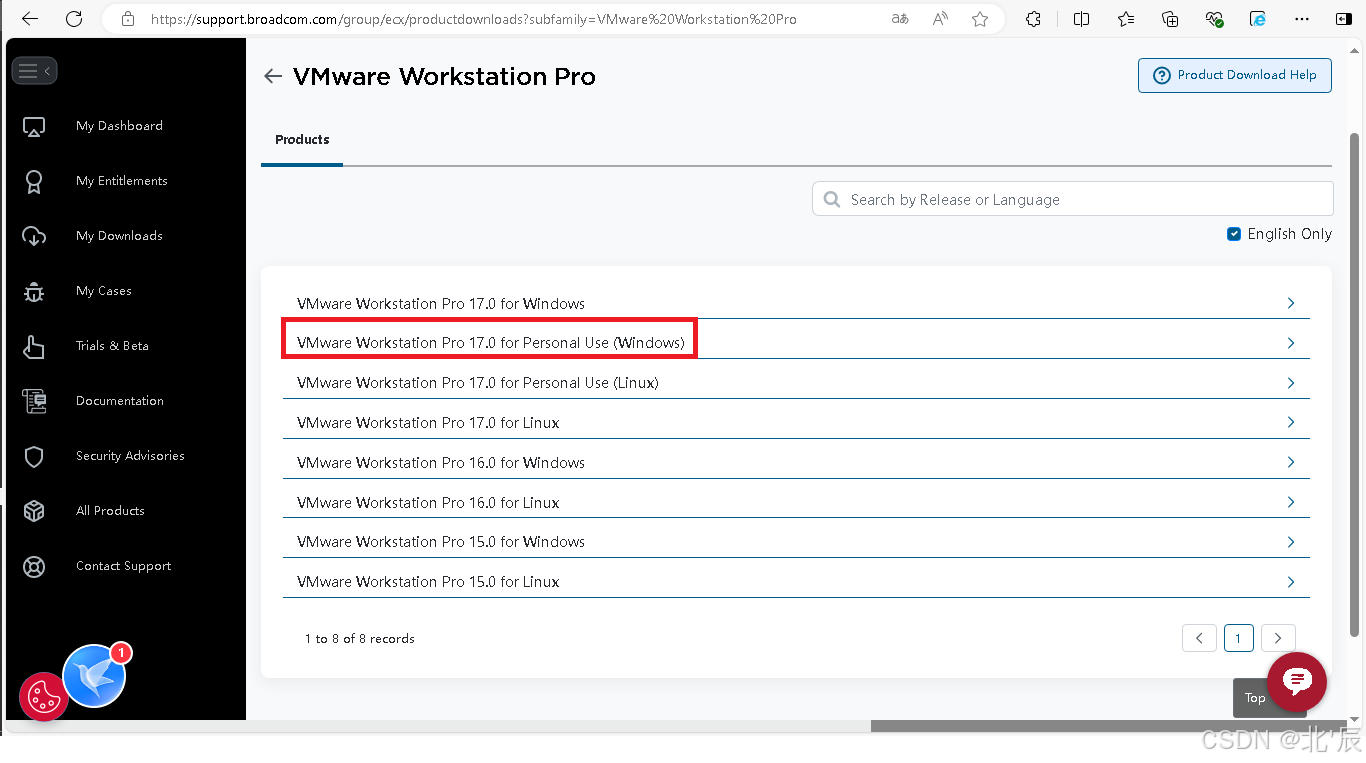Select page 1 pagination button
This screenshot has width=1366, height=763.
1238,638
